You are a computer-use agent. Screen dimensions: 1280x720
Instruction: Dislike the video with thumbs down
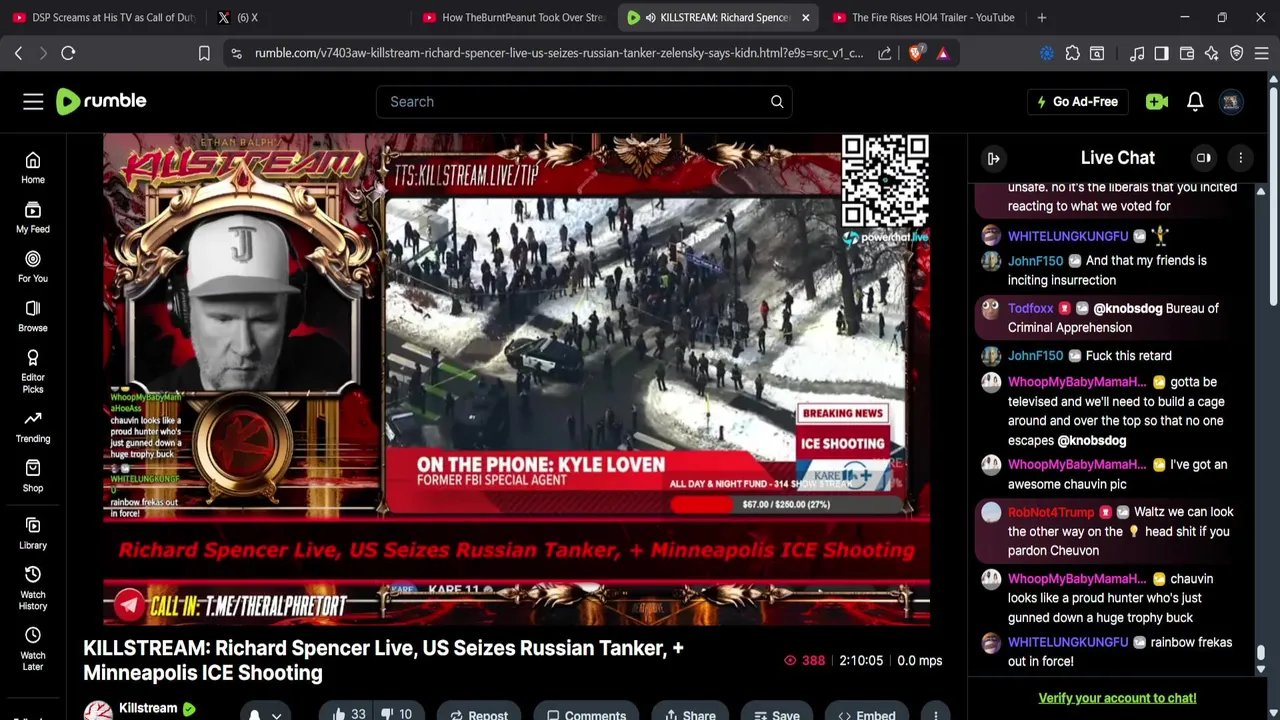(x=399, y=714)
